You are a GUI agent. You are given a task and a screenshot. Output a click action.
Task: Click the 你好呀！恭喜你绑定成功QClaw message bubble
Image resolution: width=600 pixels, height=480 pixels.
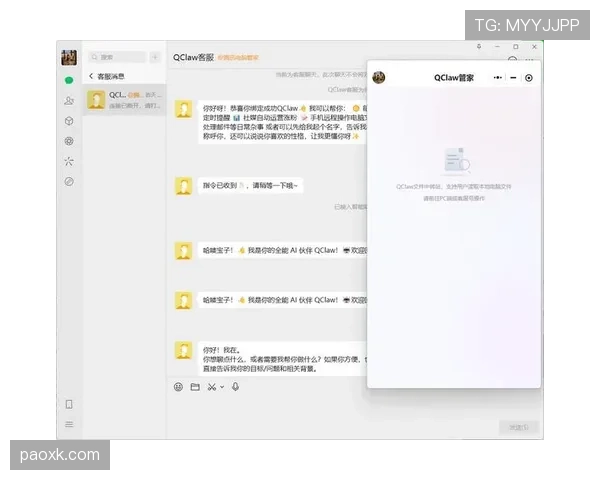click(282, 122)
